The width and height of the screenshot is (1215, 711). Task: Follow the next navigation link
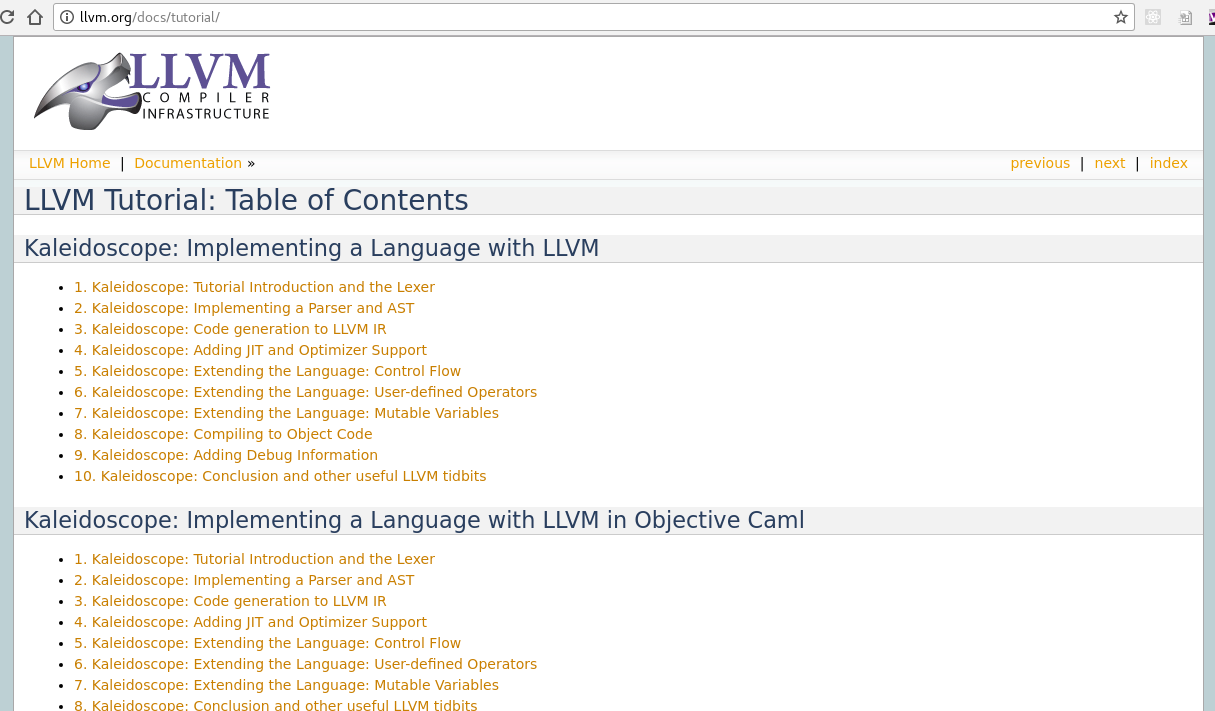click(1110, 163)
